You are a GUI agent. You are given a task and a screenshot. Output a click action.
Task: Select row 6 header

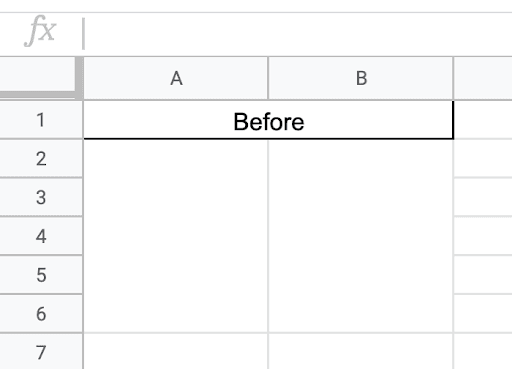point(41,314)
